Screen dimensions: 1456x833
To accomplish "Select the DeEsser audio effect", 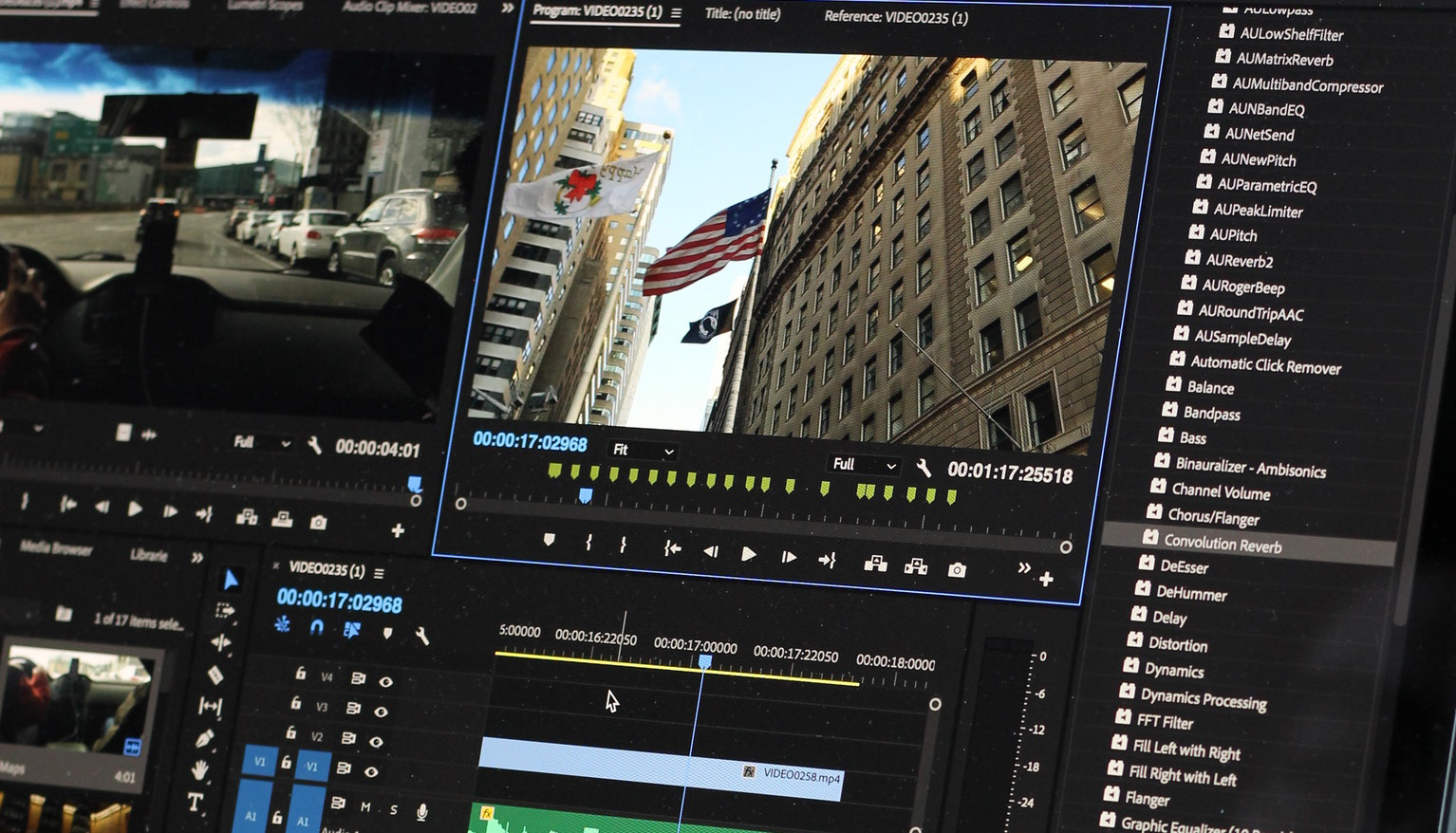I will coord(1184,566).
